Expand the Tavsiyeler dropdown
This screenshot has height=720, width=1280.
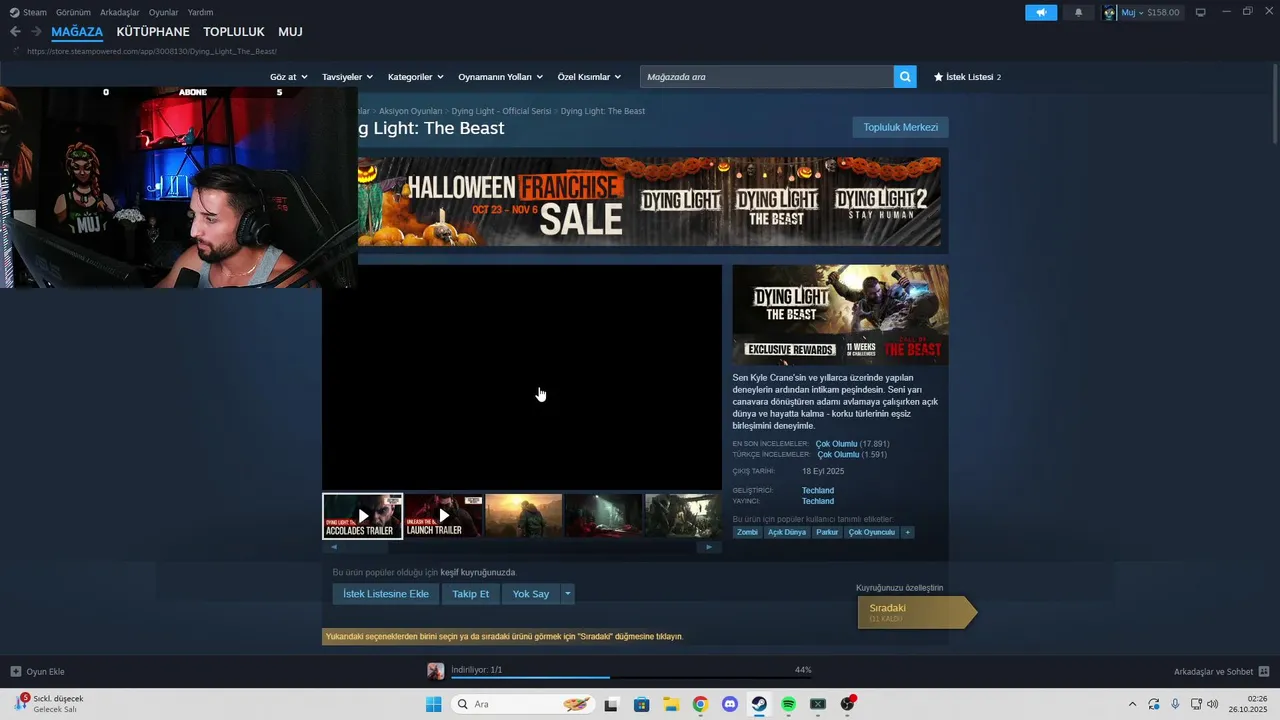[347, 77]
